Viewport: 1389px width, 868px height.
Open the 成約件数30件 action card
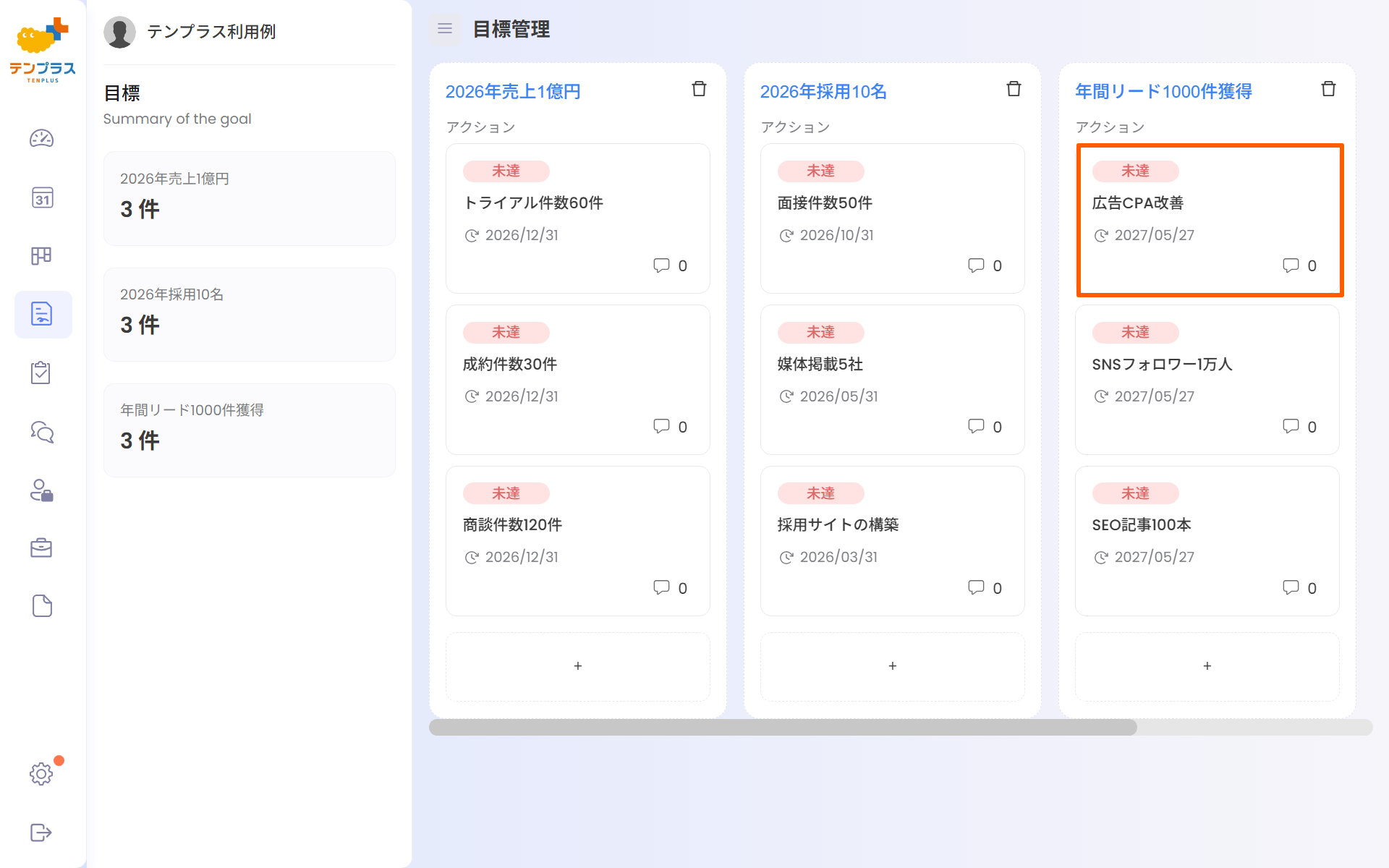click(578, 380)
